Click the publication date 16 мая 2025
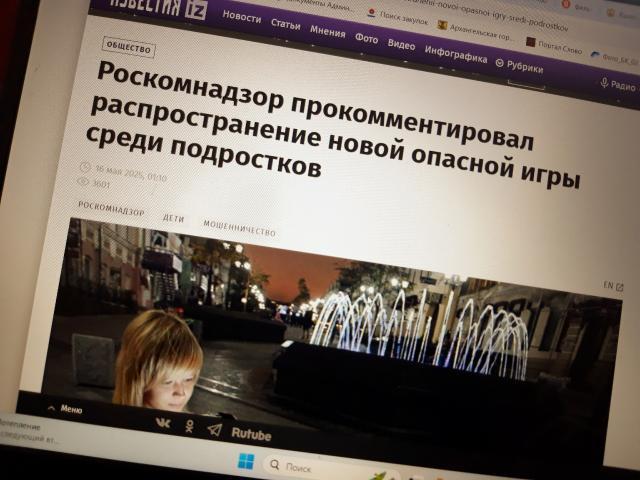Image resolution: width=640 pixels, height=480 pixels. click(131, 173)
